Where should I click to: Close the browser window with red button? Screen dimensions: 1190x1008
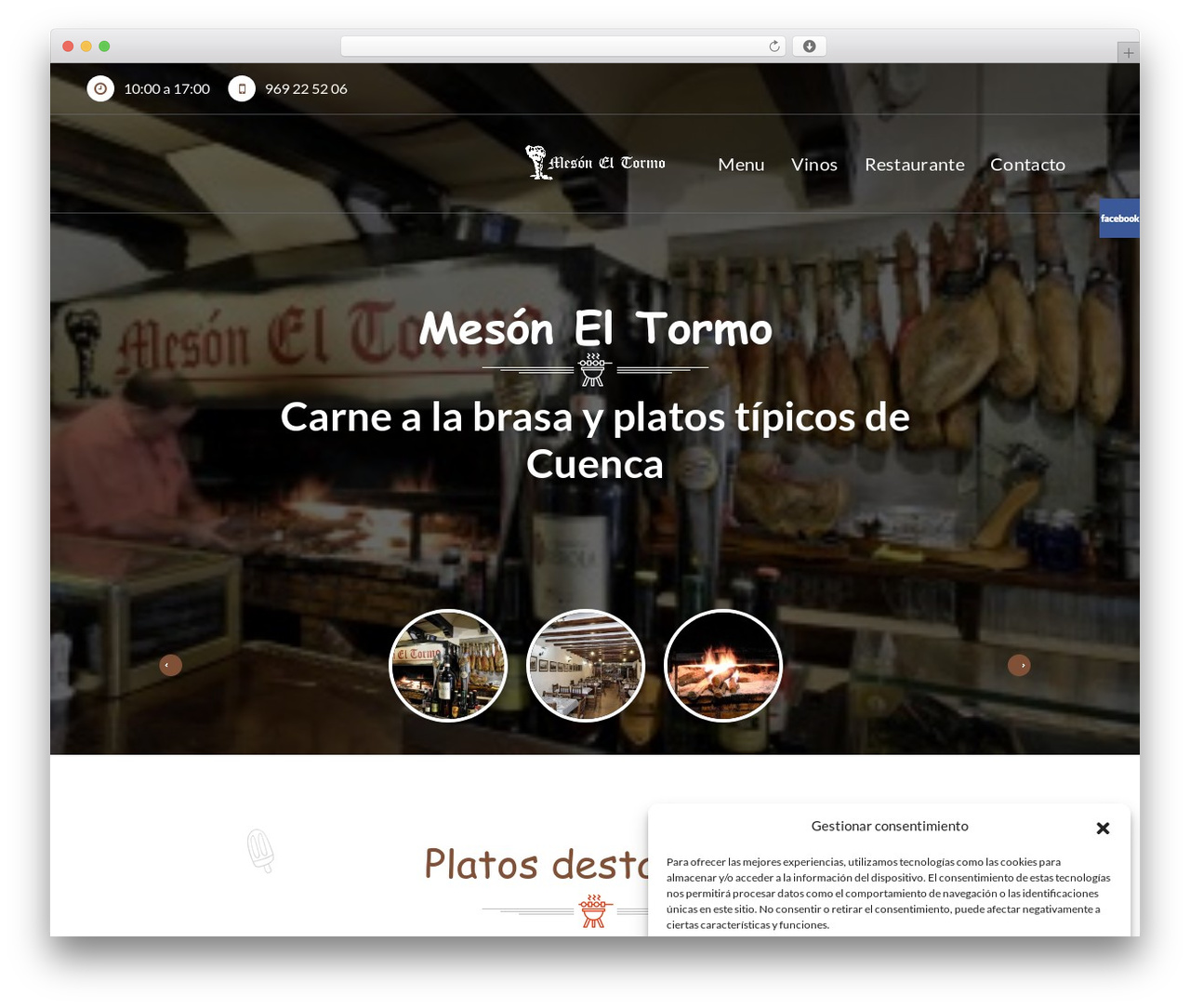68,46
